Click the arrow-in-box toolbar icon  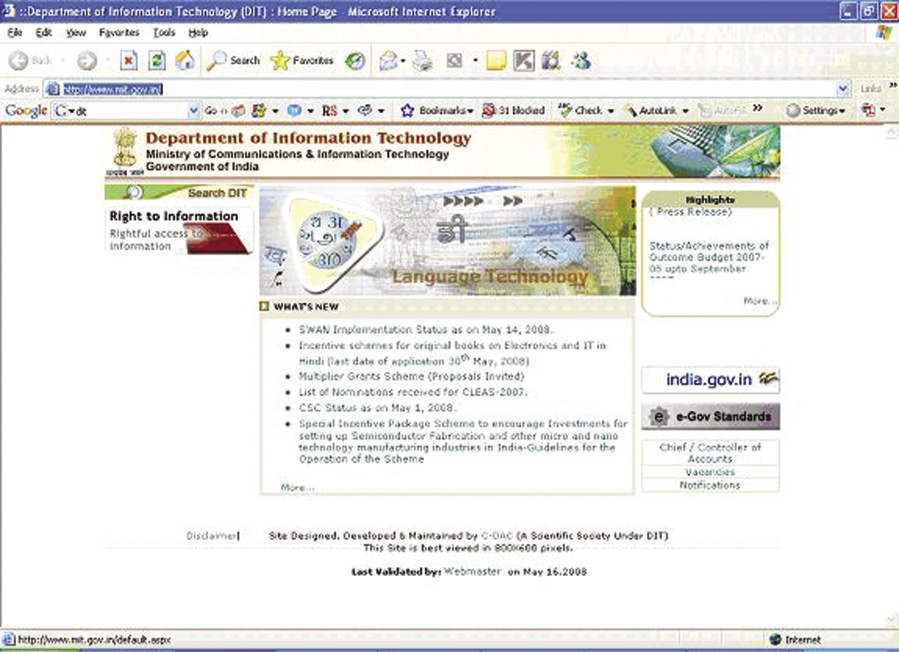coord(524,61)
